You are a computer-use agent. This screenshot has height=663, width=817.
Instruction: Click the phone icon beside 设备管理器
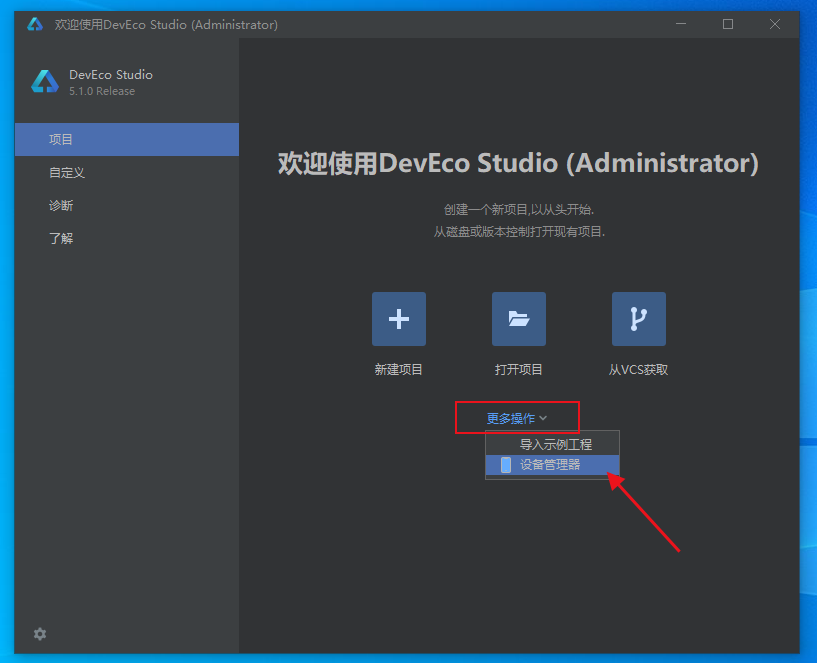(506, 465)
